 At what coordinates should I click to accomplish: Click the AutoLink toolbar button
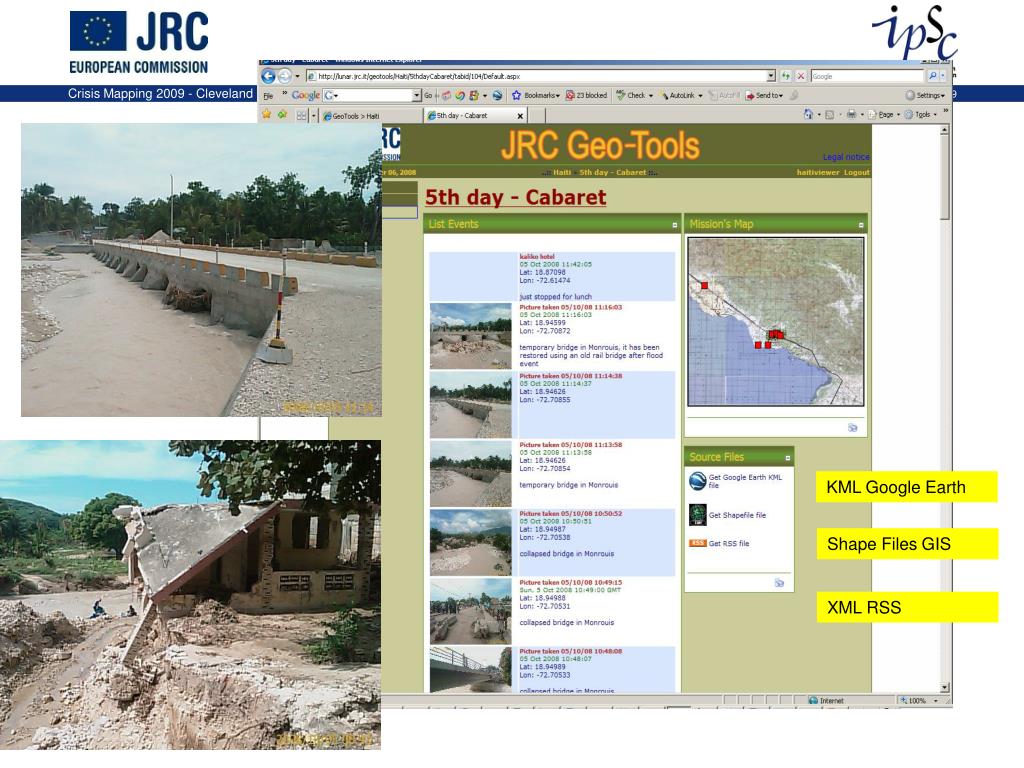click(681, 95)
